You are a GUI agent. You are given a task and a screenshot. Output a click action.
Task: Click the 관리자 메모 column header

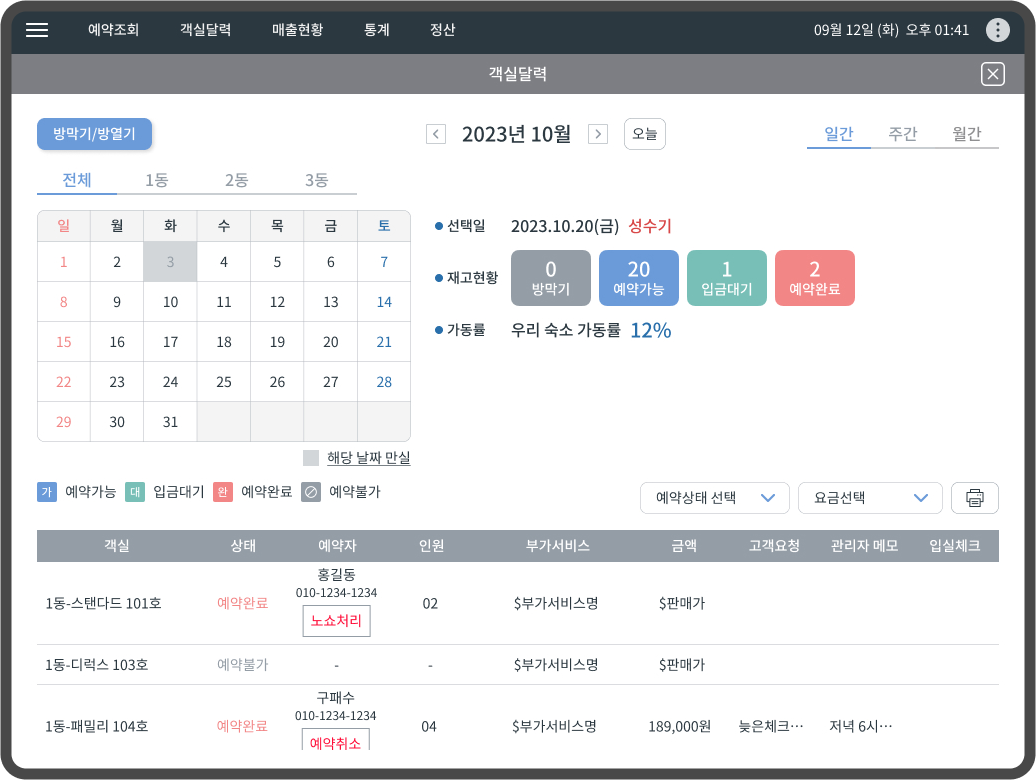[864, 546]
